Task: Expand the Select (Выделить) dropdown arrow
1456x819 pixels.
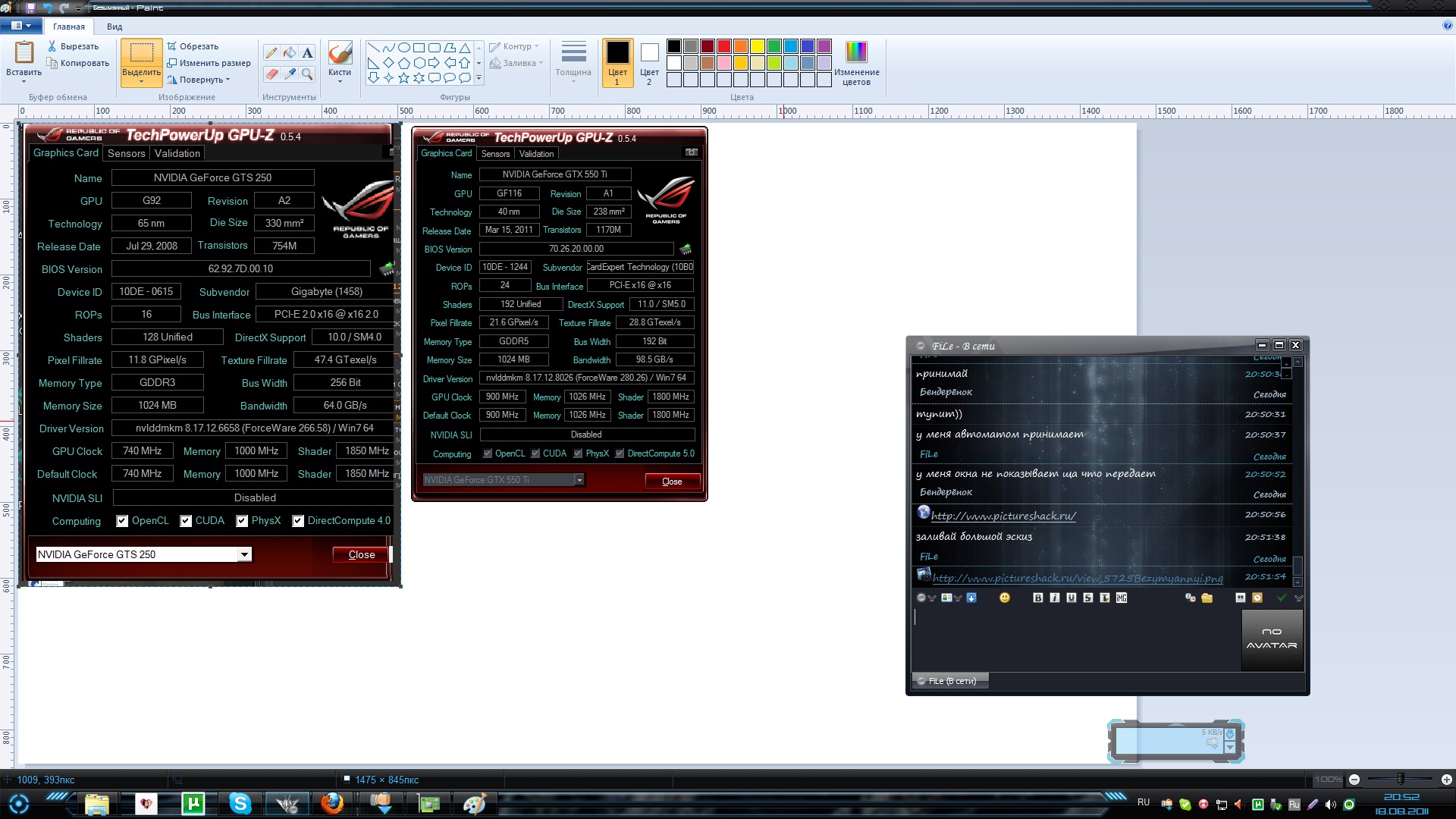Action: pos(141,81)
